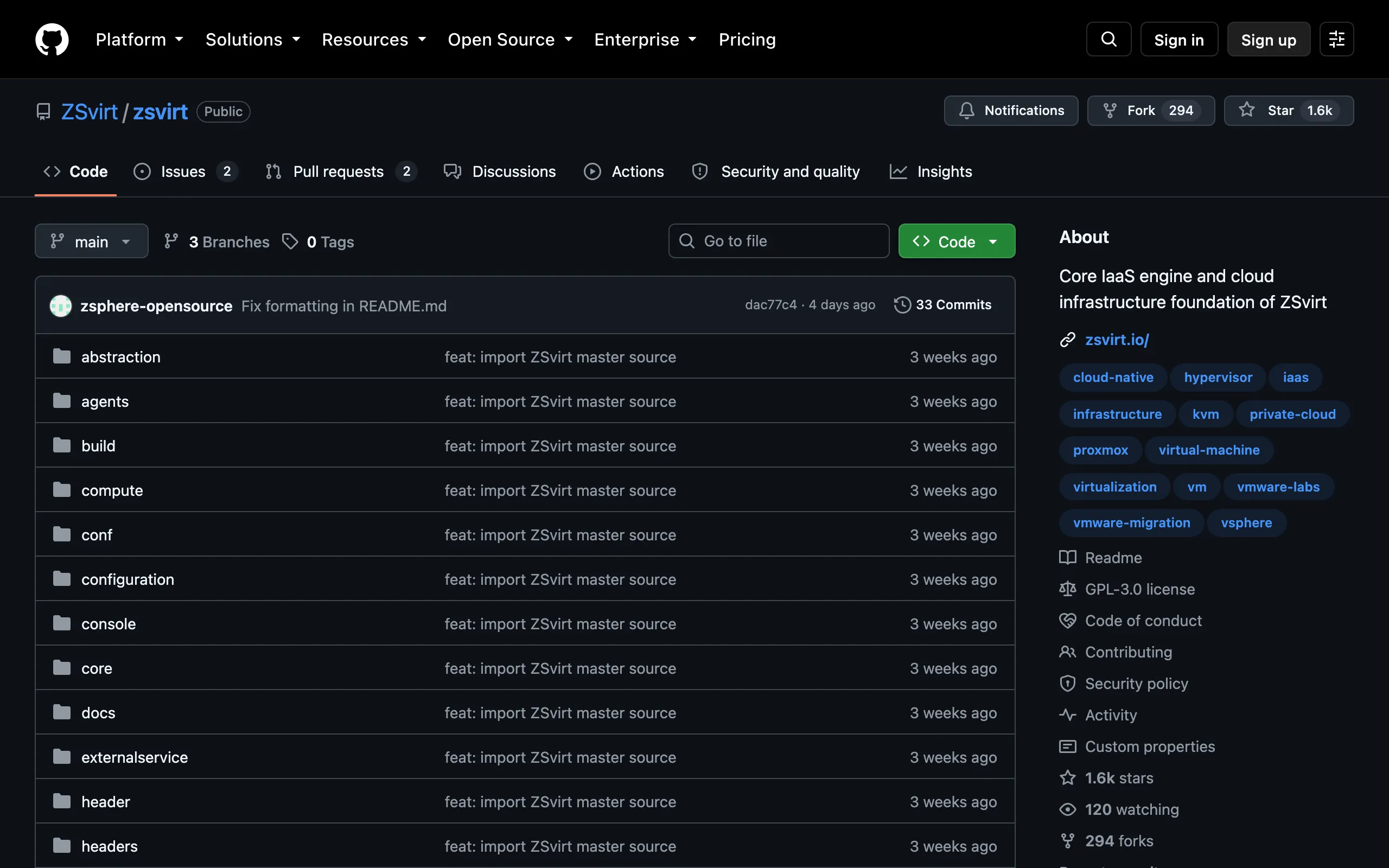
Task: Click the Custom properties note icon
Action: click(1067, 746)
